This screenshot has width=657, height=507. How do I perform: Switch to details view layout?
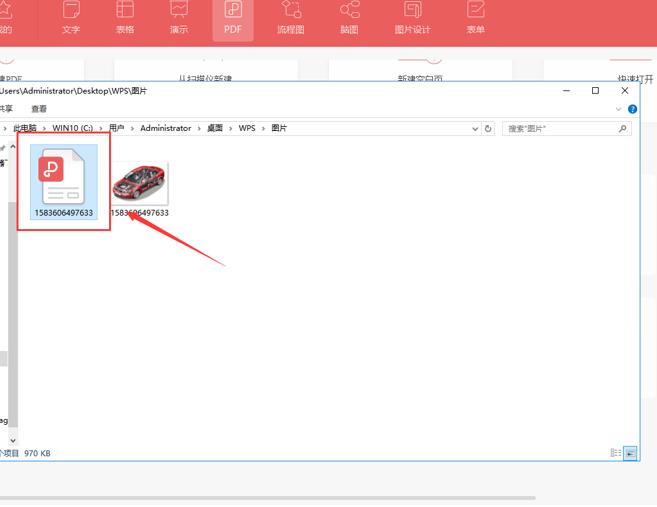616,453
